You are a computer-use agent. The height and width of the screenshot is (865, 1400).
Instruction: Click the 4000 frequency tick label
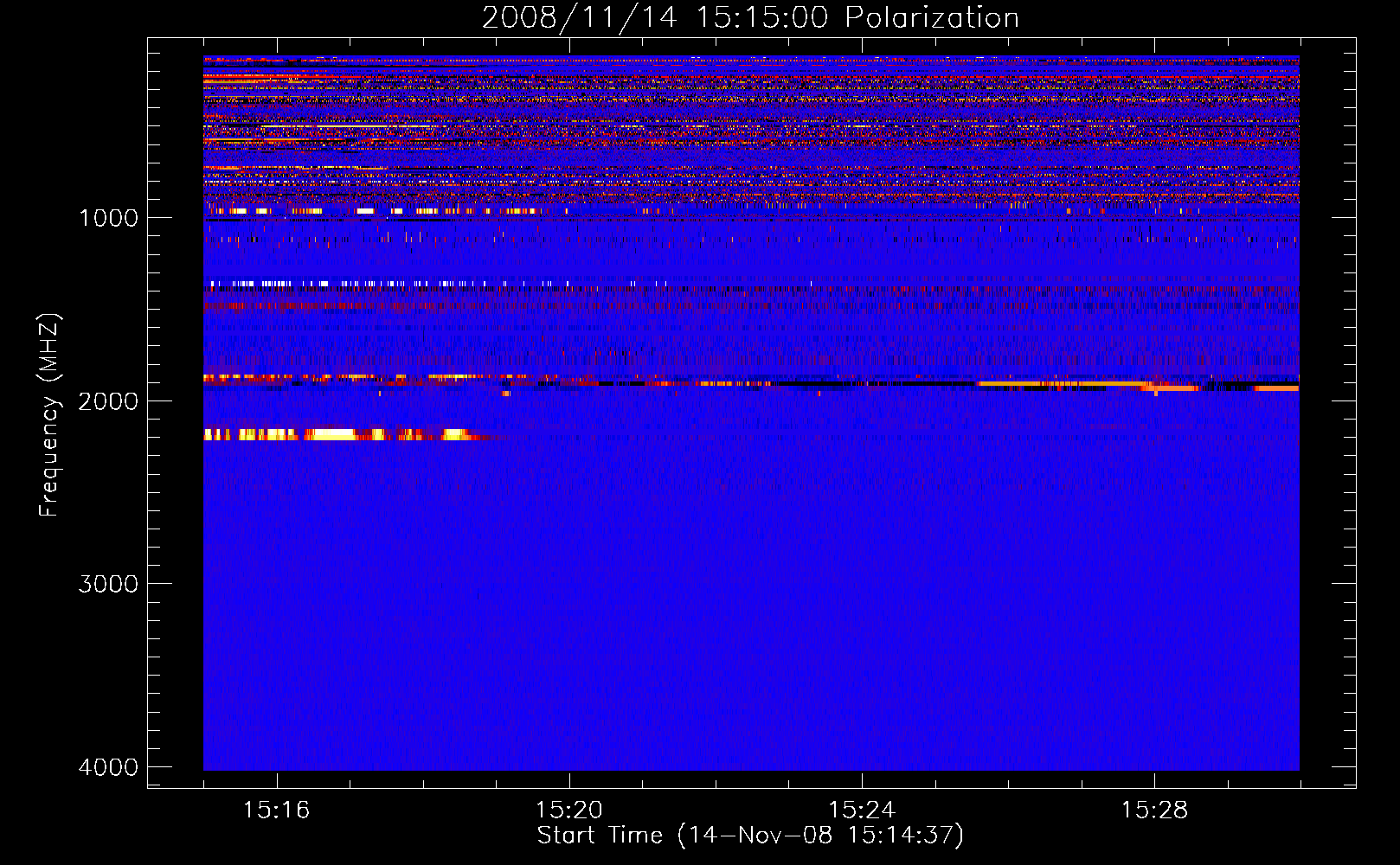click(108, 767)
